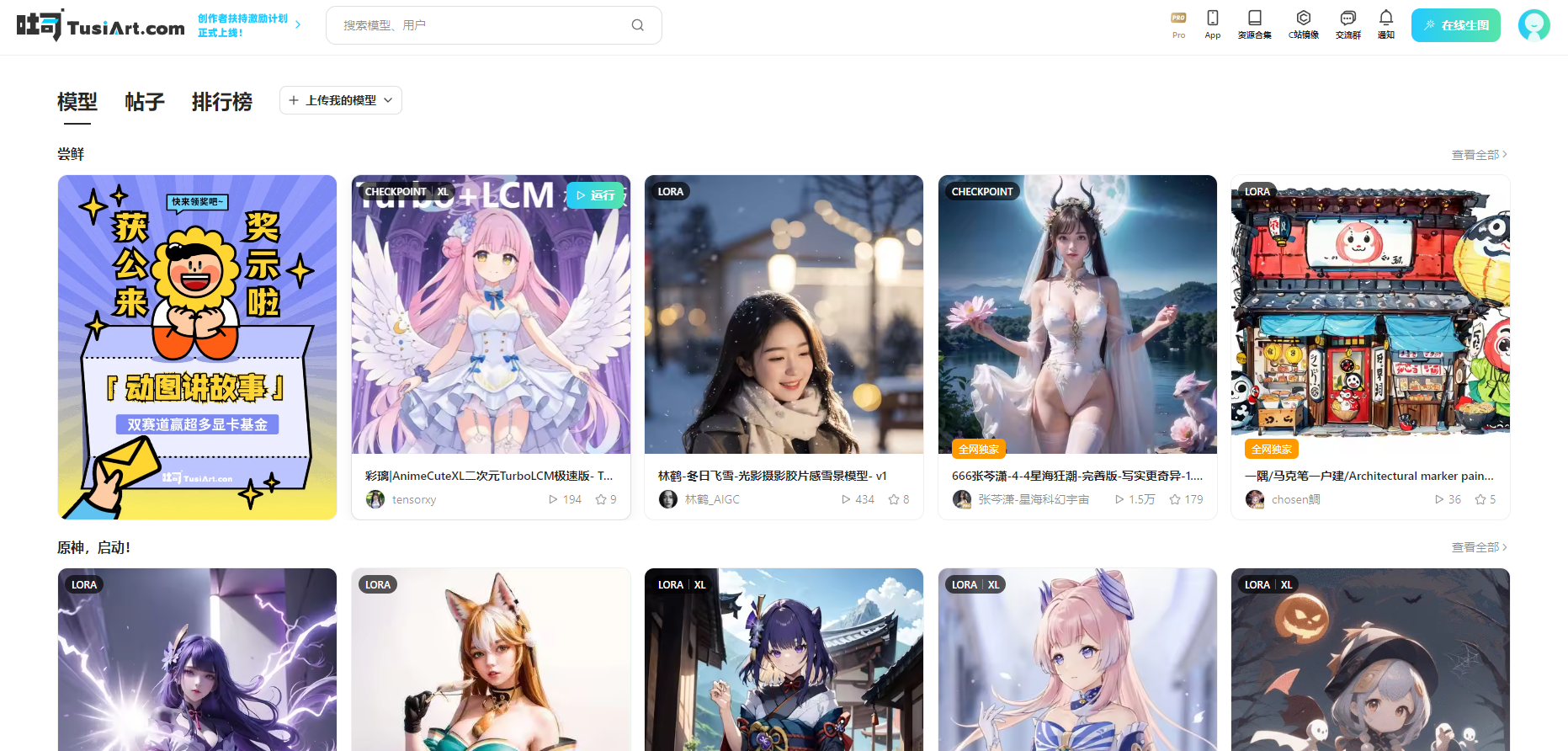
Task: Open the App download icon
Action: tap(1212, 25)
